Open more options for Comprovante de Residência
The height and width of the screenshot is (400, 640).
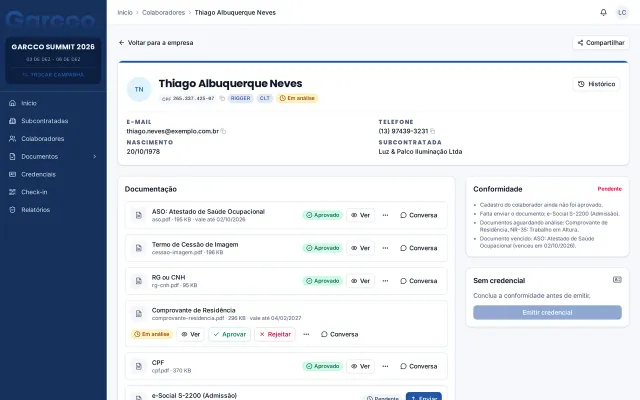[x=306, y=334]
